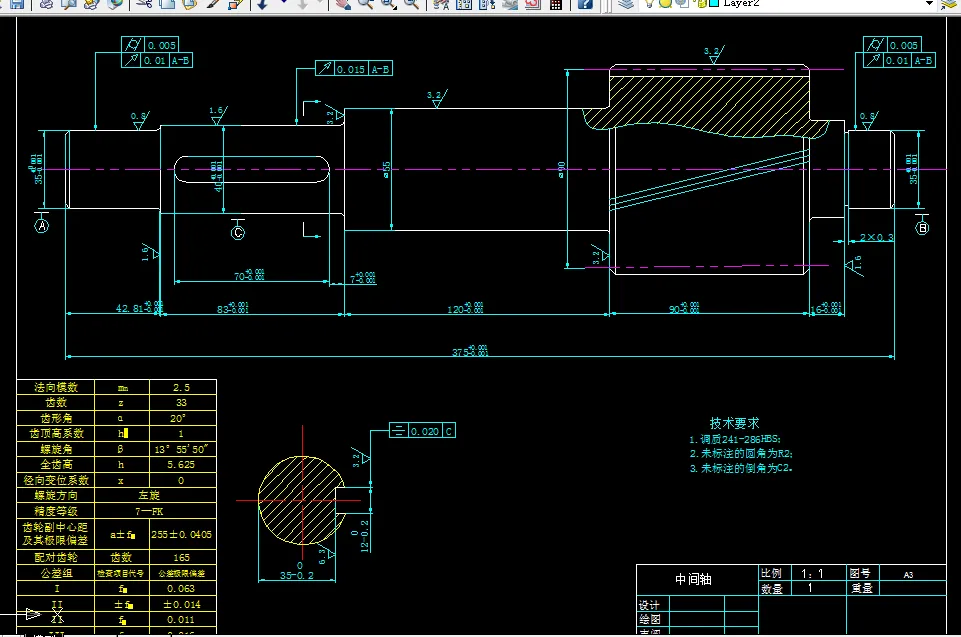Click the Zoom Previous icon

pos(411,4)
